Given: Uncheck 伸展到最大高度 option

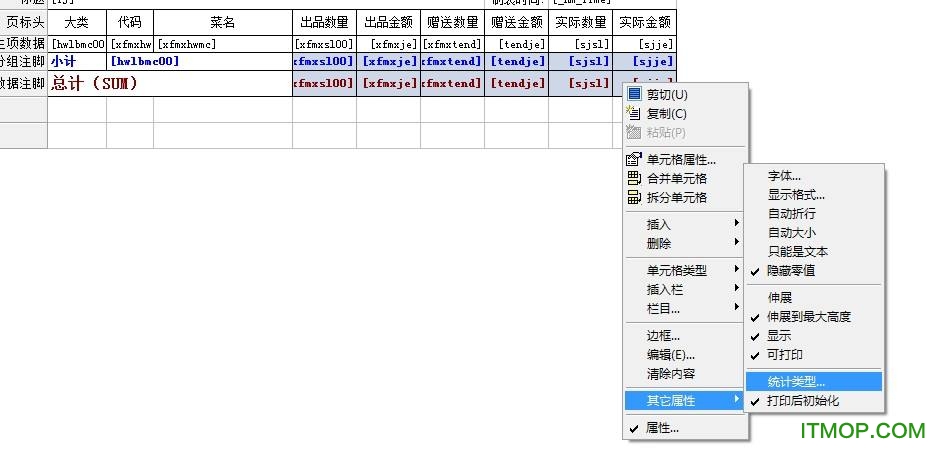Looking at the screenshot, I should [x=814, y=316].
